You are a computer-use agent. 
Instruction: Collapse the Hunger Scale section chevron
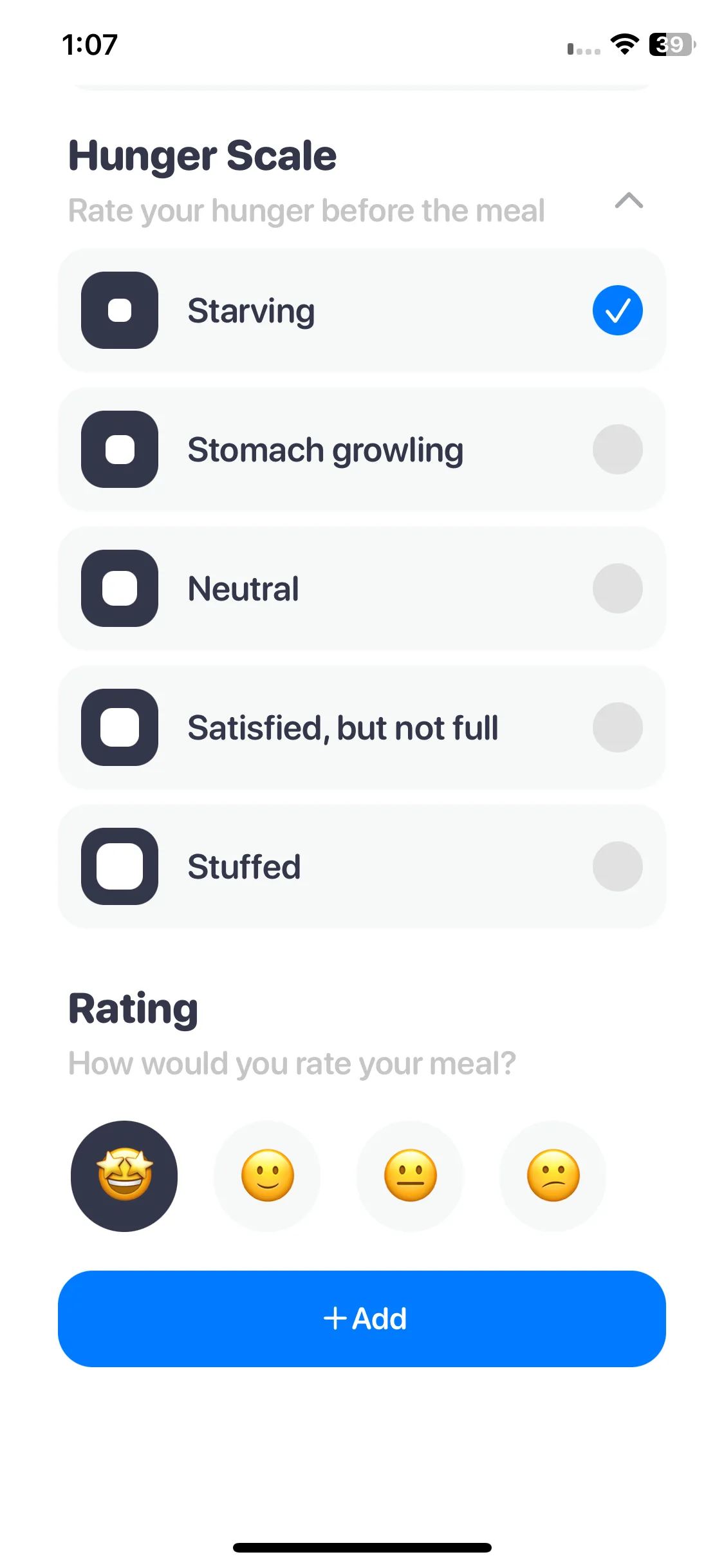[629, 201]
